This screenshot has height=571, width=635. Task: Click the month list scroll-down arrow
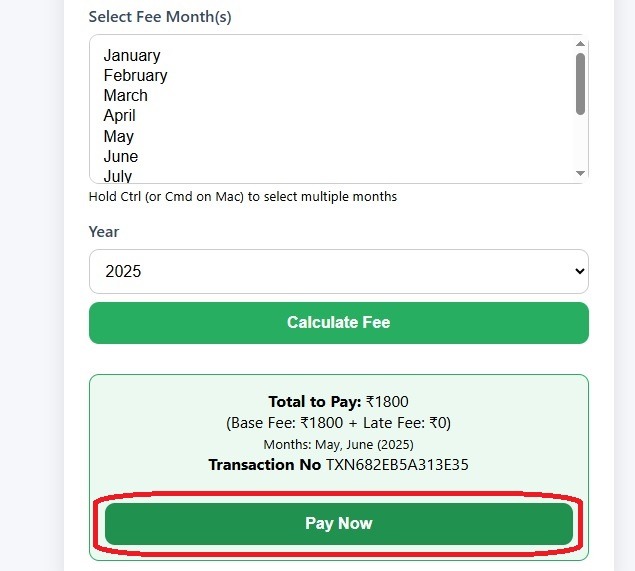[x=580, y=173]
